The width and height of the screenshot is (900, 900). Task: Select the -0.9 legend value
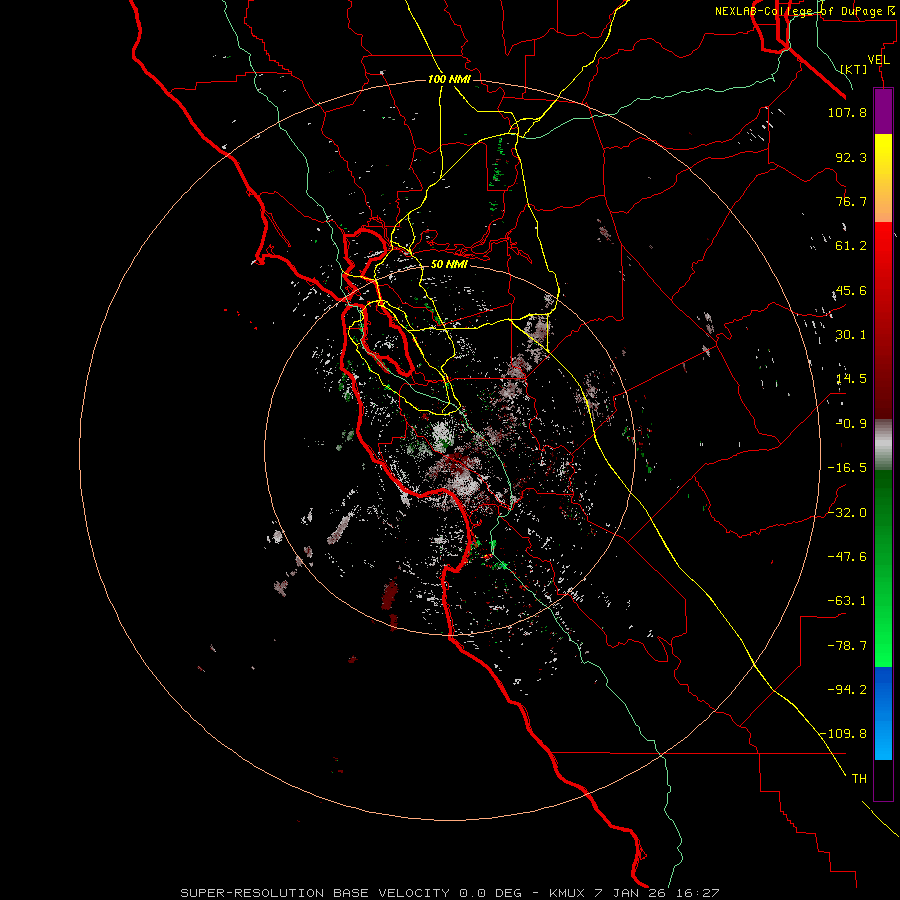pos(851,424)
